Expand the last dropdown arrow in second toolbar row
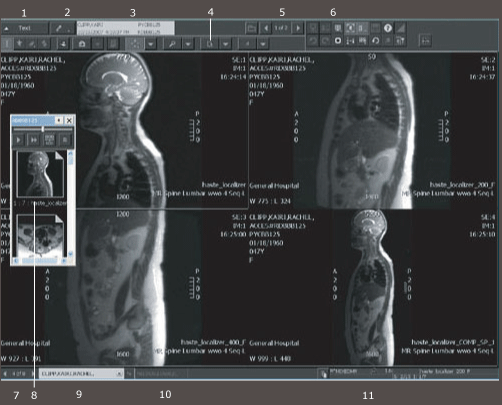 (263, 44)
